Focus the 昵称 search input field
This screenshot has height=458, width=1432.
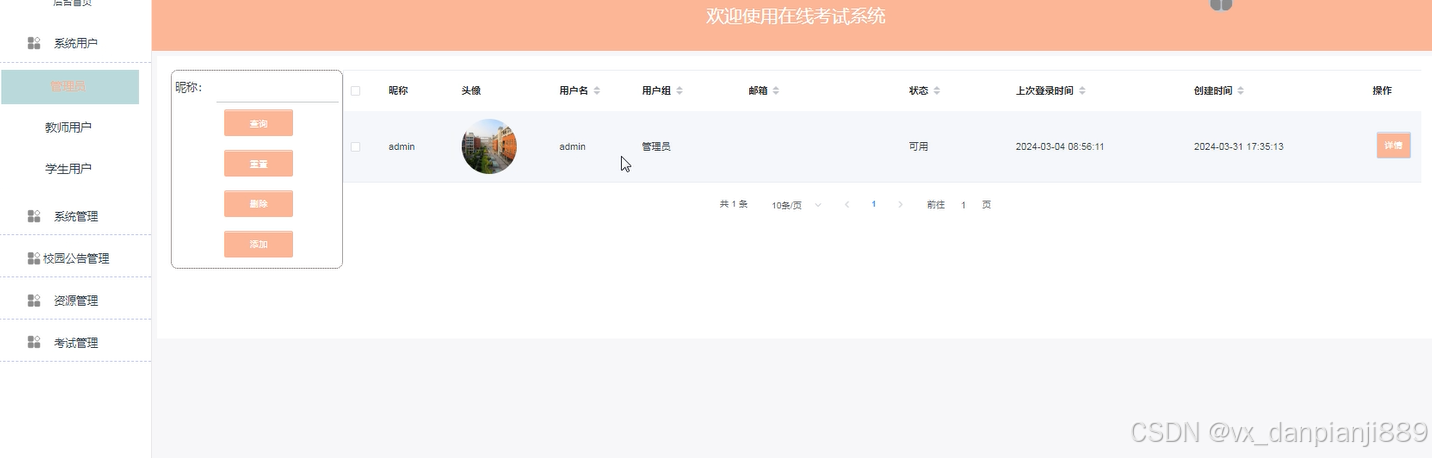(x=278, y=88)
